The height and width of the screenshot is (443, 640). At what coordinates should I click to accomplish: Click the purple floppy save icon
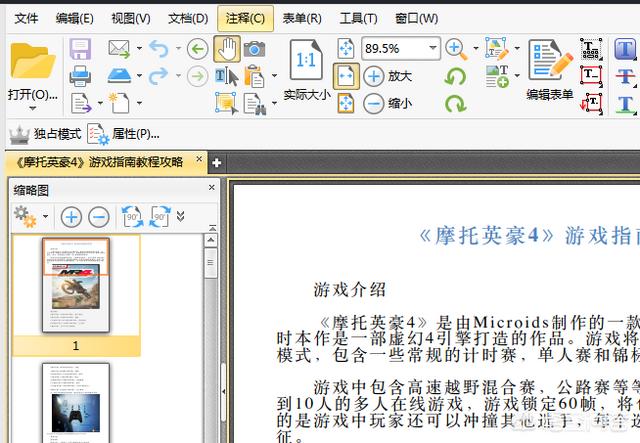80,49
